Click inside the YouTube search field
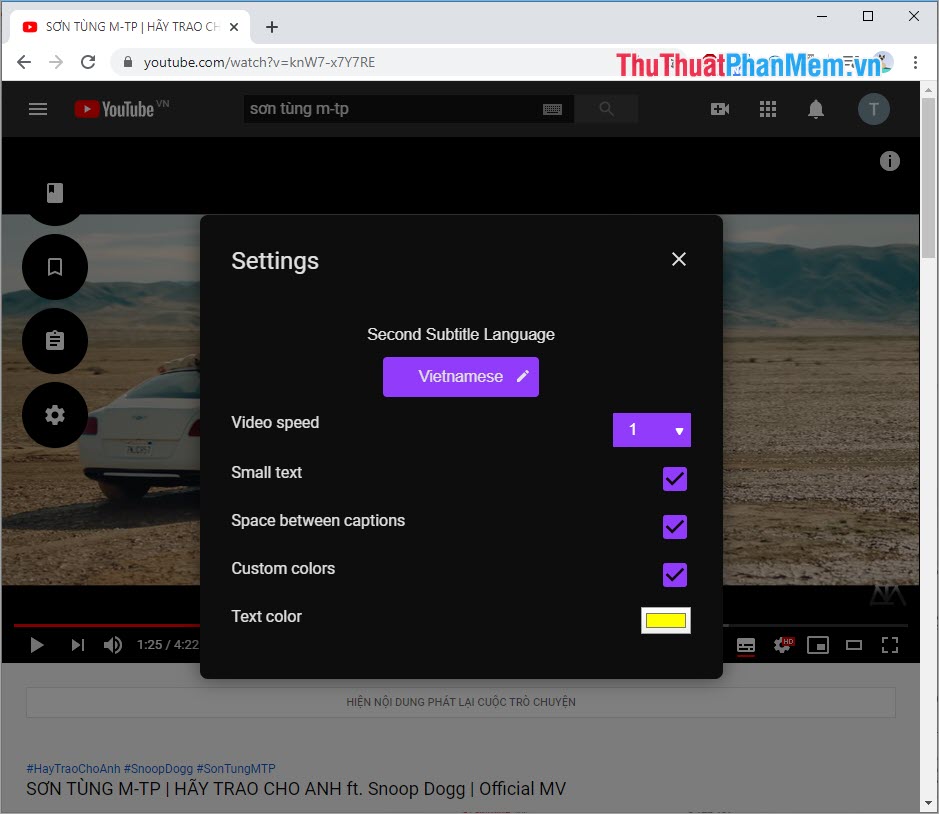The height and width of the screenshot is (814, 939). click(400, 109)
